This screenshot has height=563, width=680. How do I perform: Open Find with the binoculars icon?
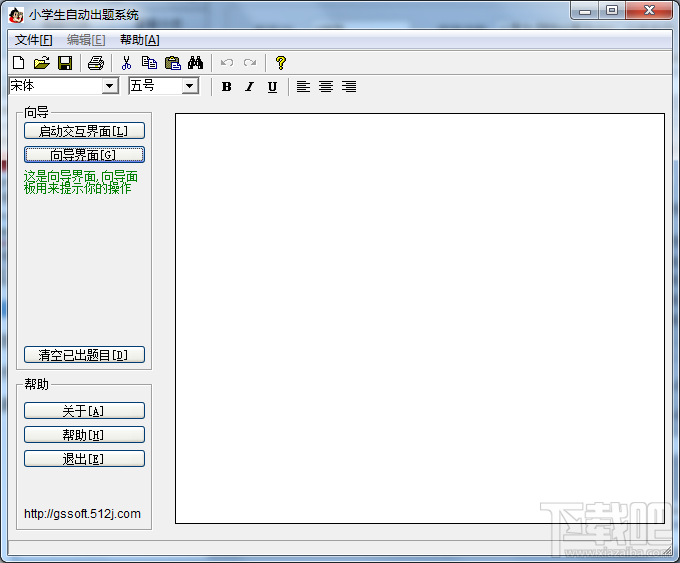pos(196,63)
